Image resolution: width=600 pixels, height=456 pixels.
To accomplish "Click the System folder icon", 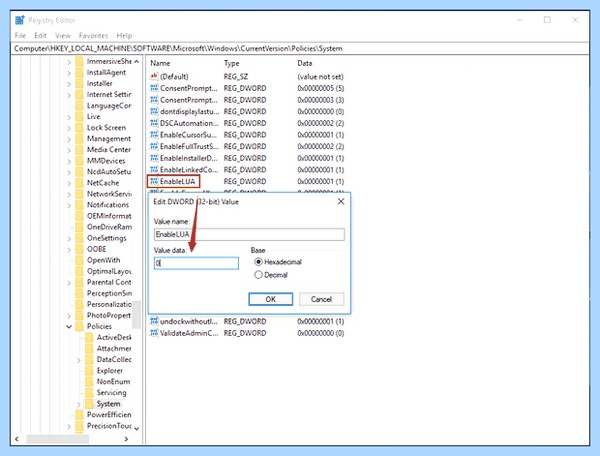I will 89,404.
